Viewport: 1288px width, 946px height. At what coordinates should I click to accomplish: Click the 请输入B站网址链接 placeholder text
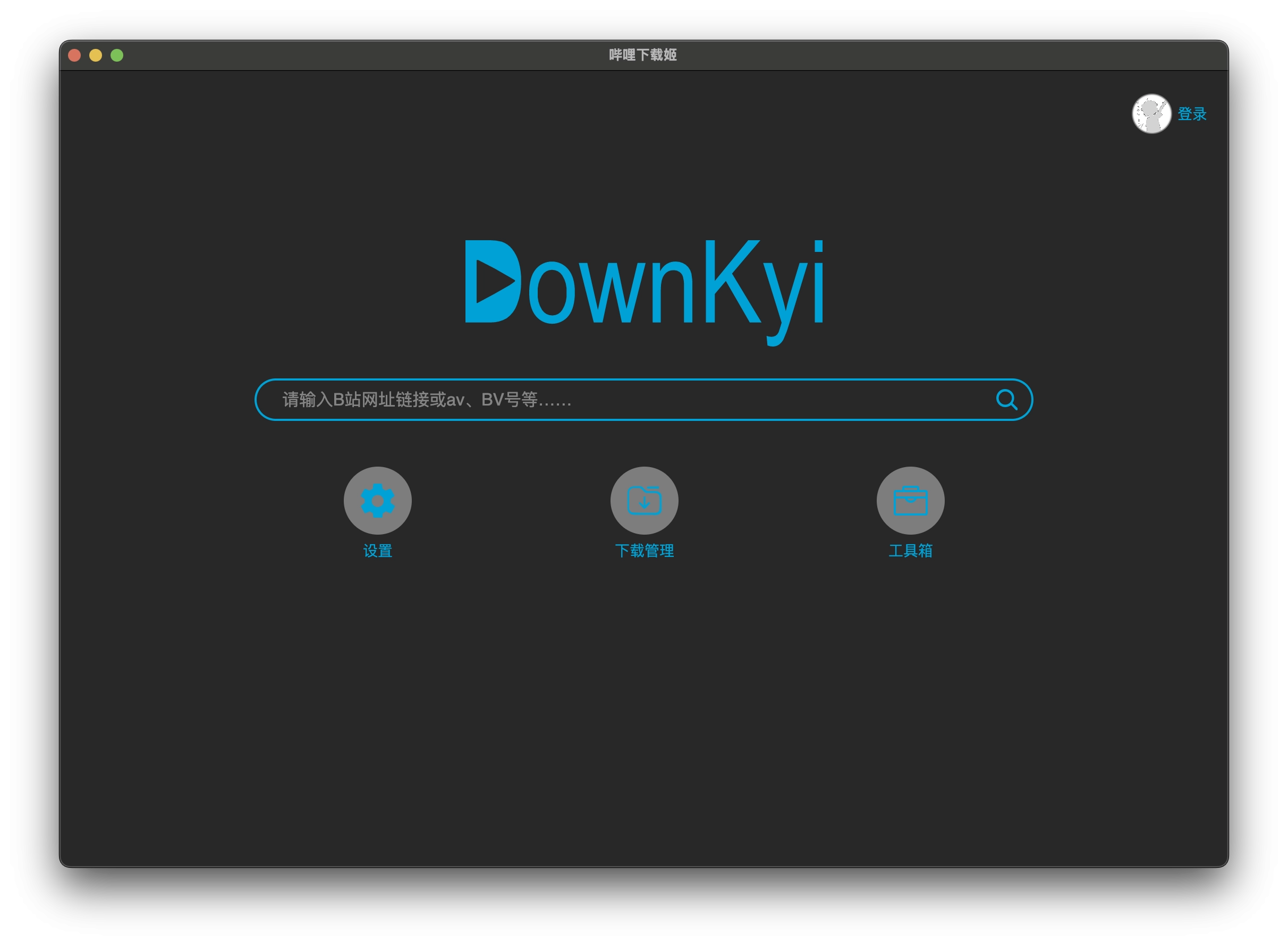pos(426,400)
